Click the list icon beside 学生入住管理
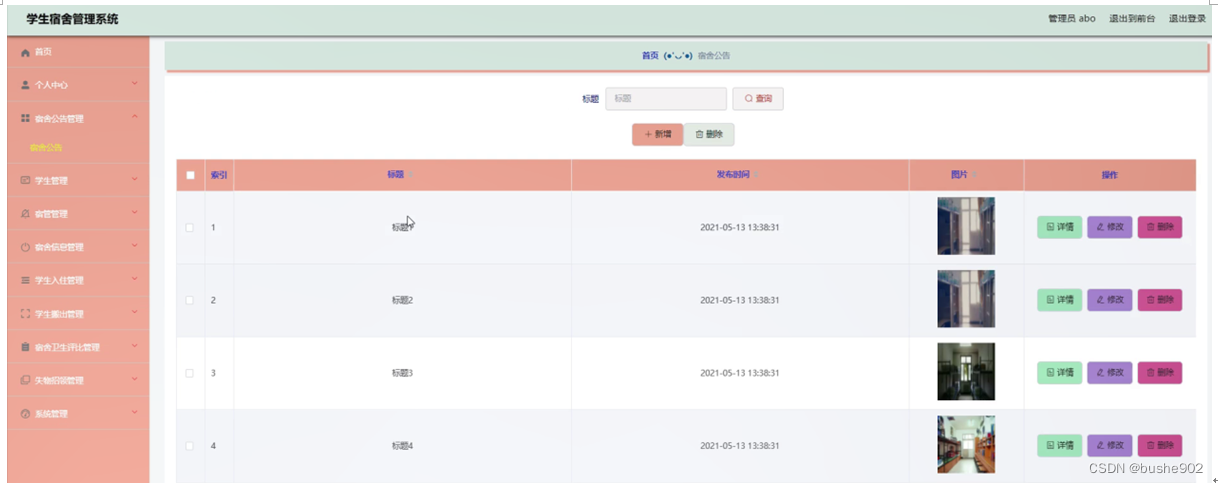This screenshot has height=483, width=1218. click(26, 280)
